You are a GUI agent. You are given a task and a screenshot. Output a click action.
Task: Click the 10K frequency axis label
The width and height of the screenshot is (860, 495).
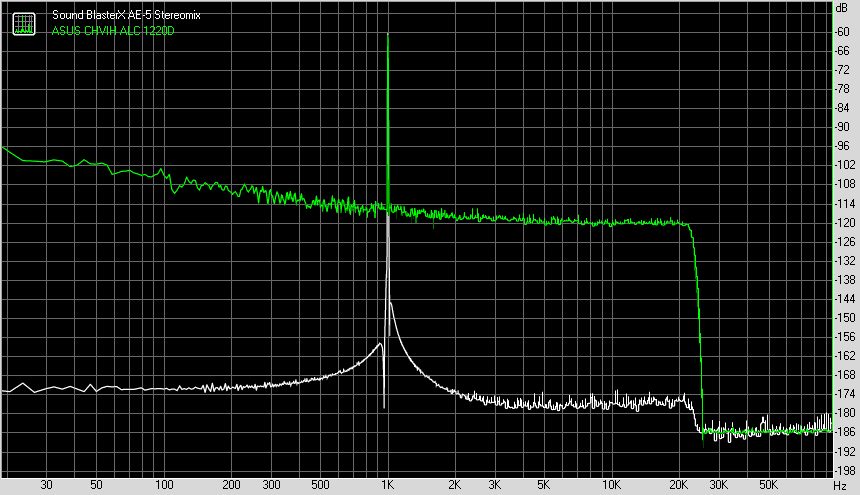[612, 485]
